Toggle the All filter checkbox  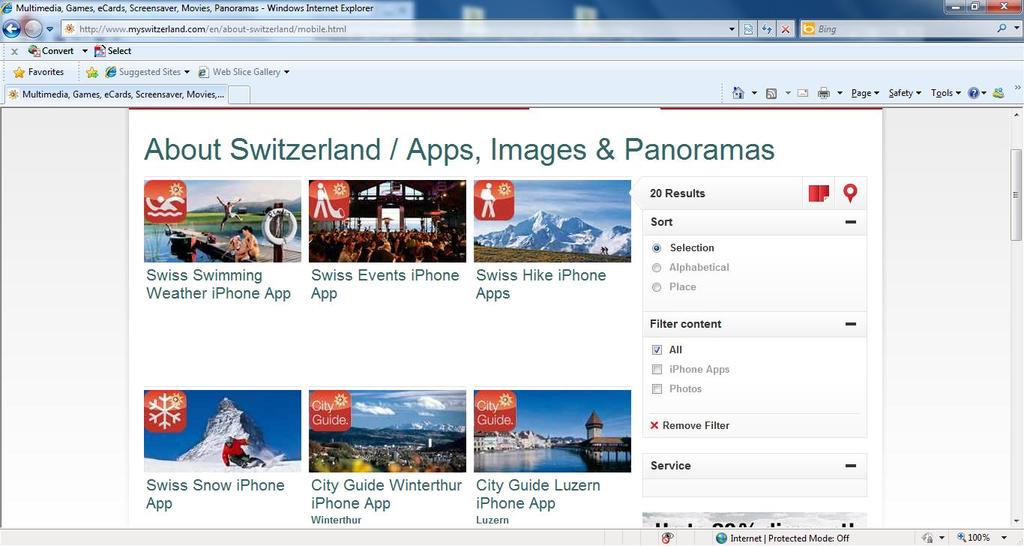(x=657, y=350)
